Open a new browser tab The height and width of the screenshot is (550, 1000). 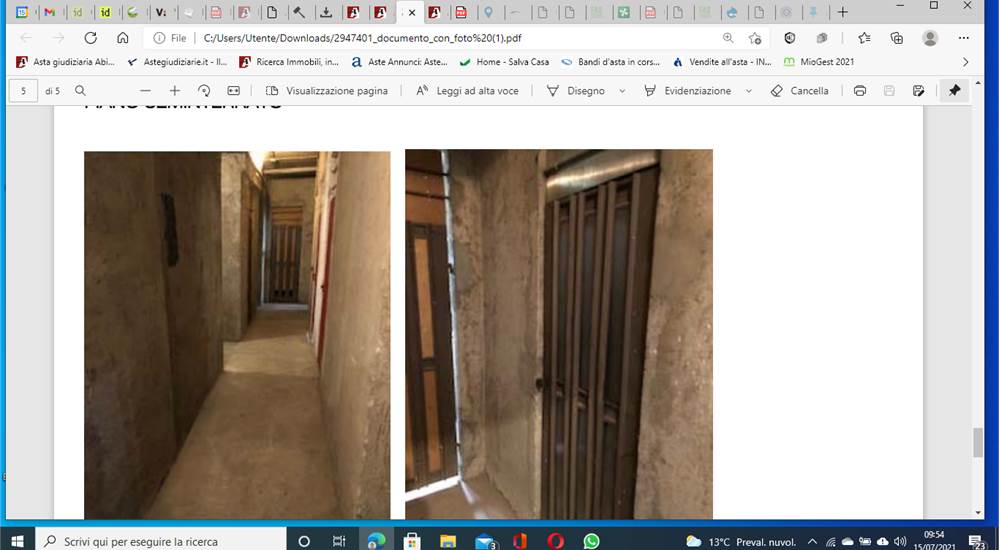pos(842,12)
